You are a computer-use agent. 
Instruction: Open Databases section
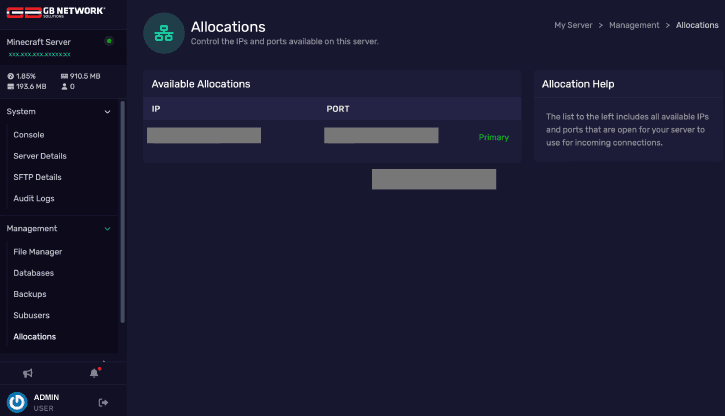[x=34, y=273]
